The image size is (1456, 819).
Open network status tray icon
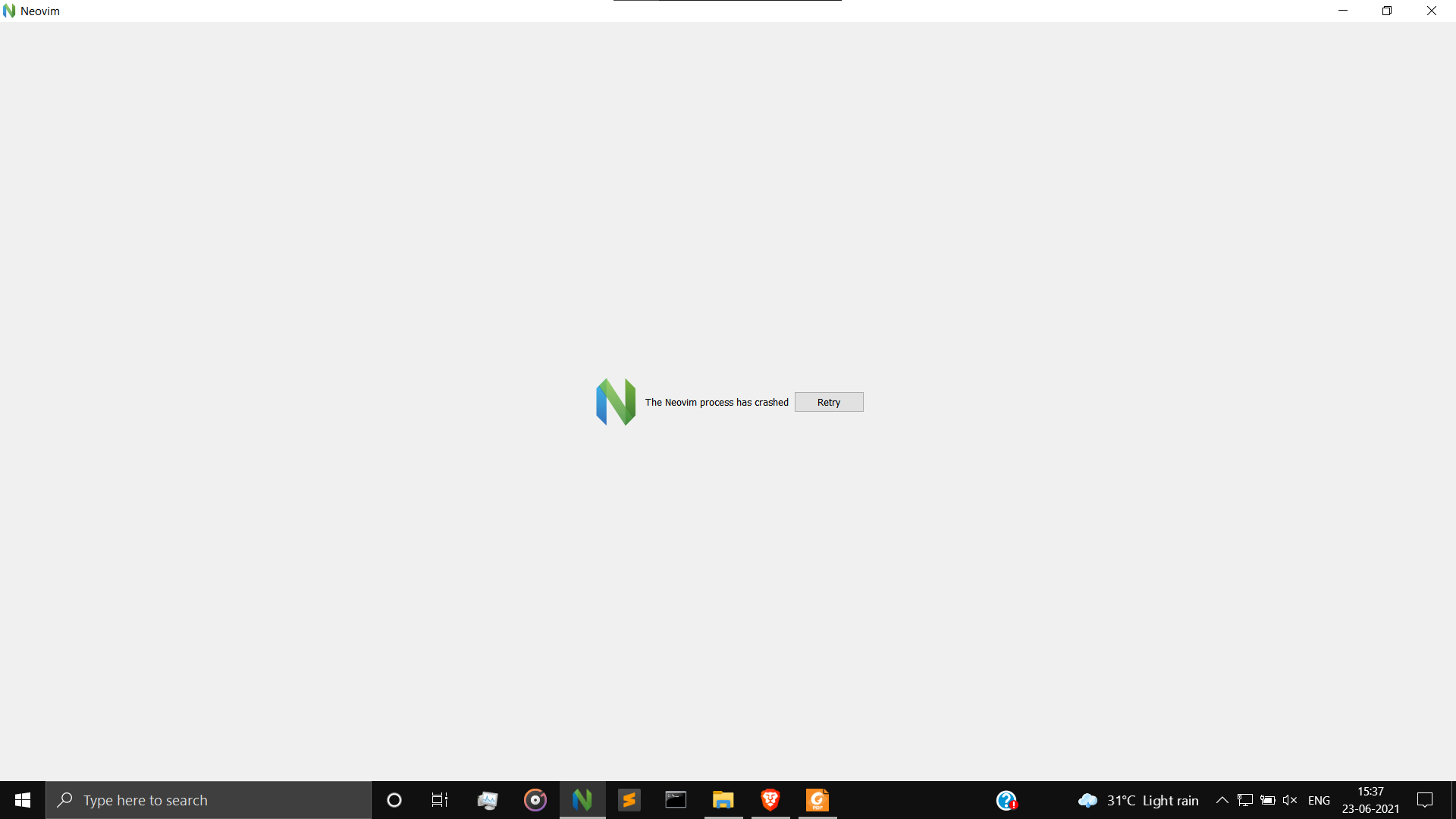point(1245,800)
